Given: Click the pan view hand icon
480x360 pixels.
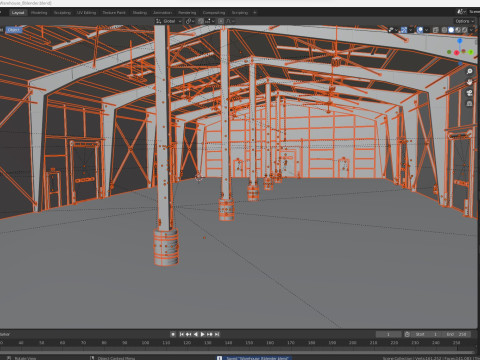Looking at the screenshot, I should coord(469,82).
